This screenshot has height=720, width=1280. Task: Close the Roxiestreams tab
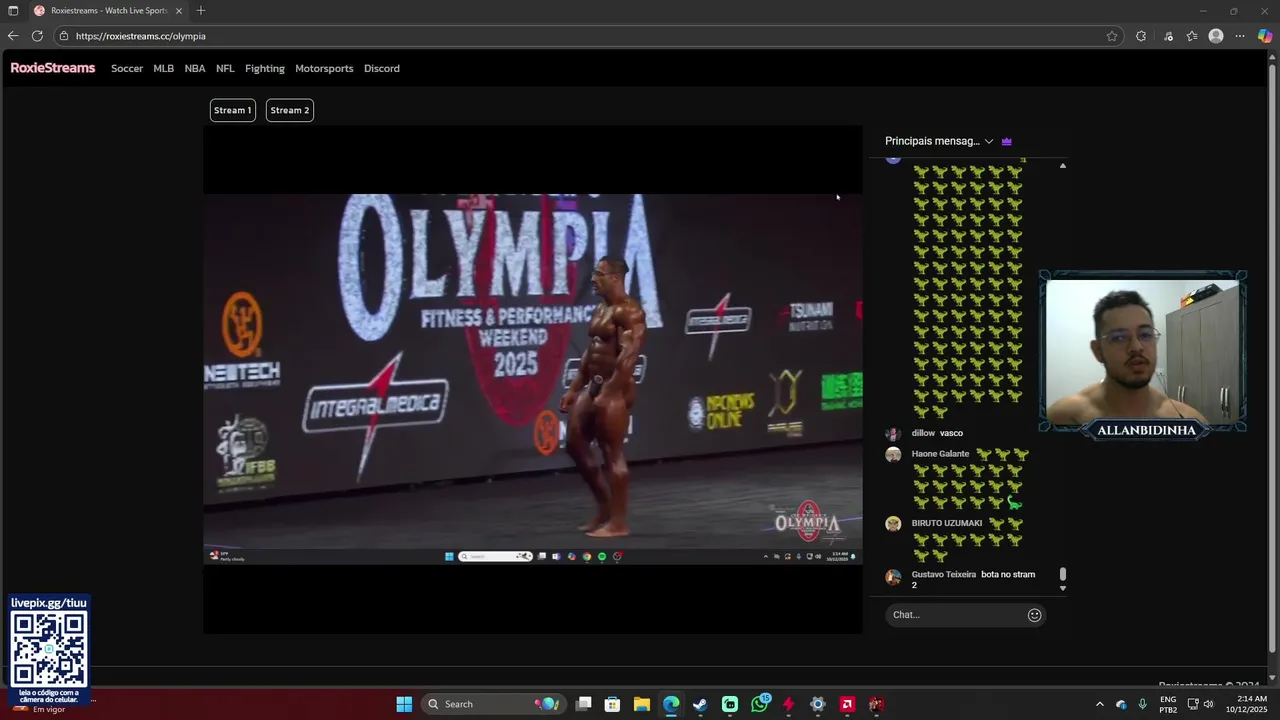179,11
